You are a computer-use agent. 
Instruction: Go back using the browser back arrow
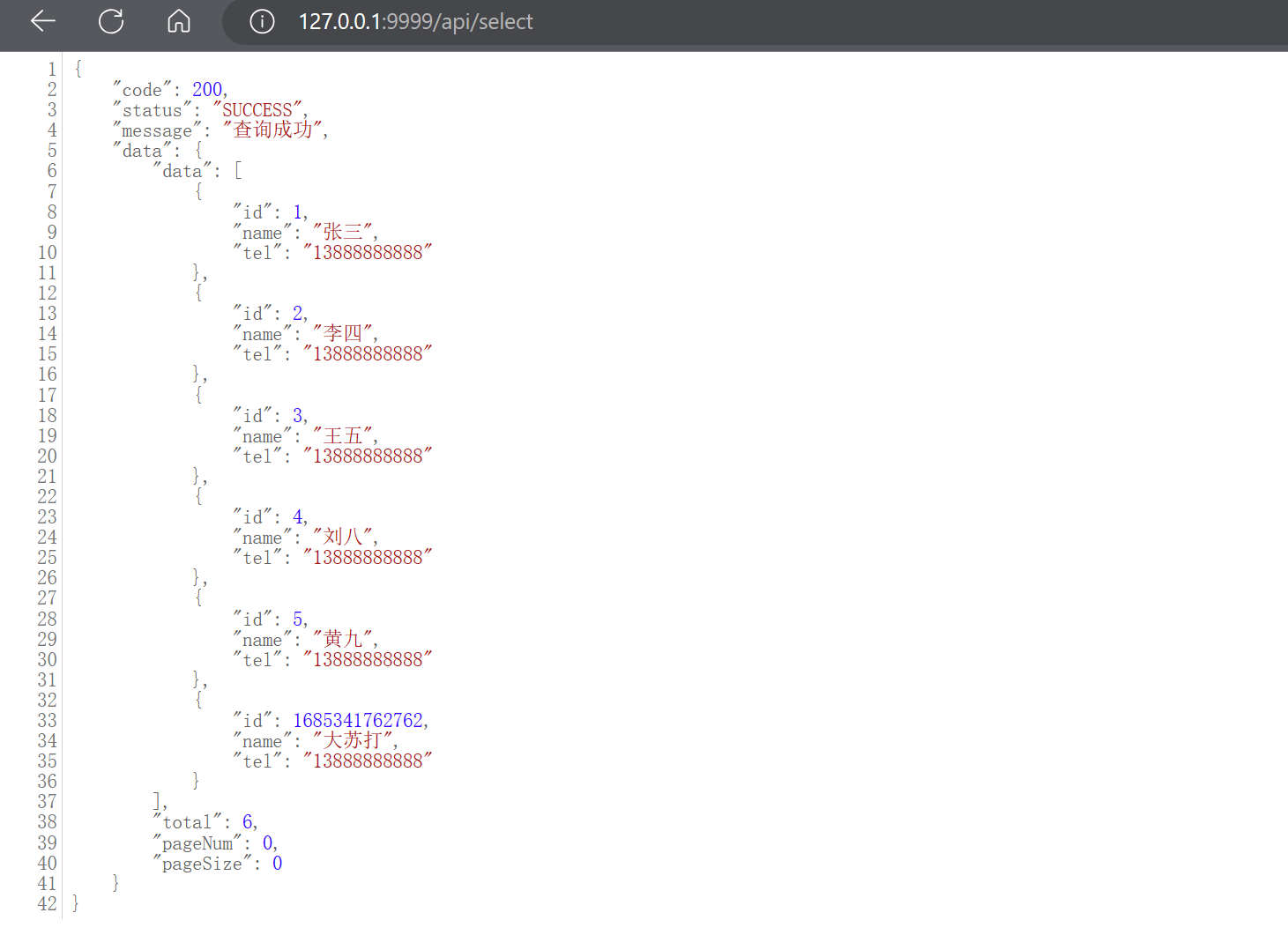tap(42, 21)
